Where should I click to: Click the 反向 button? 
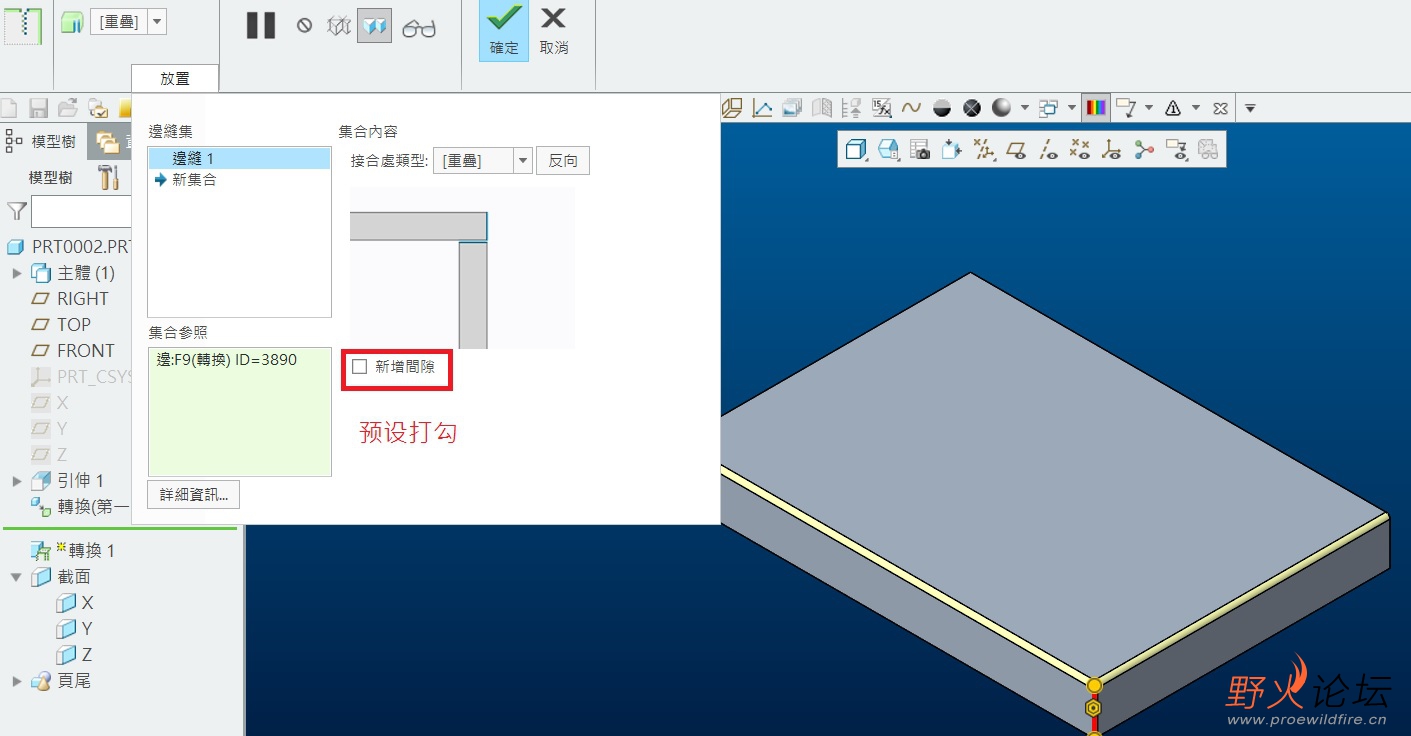tap(563, 160)
